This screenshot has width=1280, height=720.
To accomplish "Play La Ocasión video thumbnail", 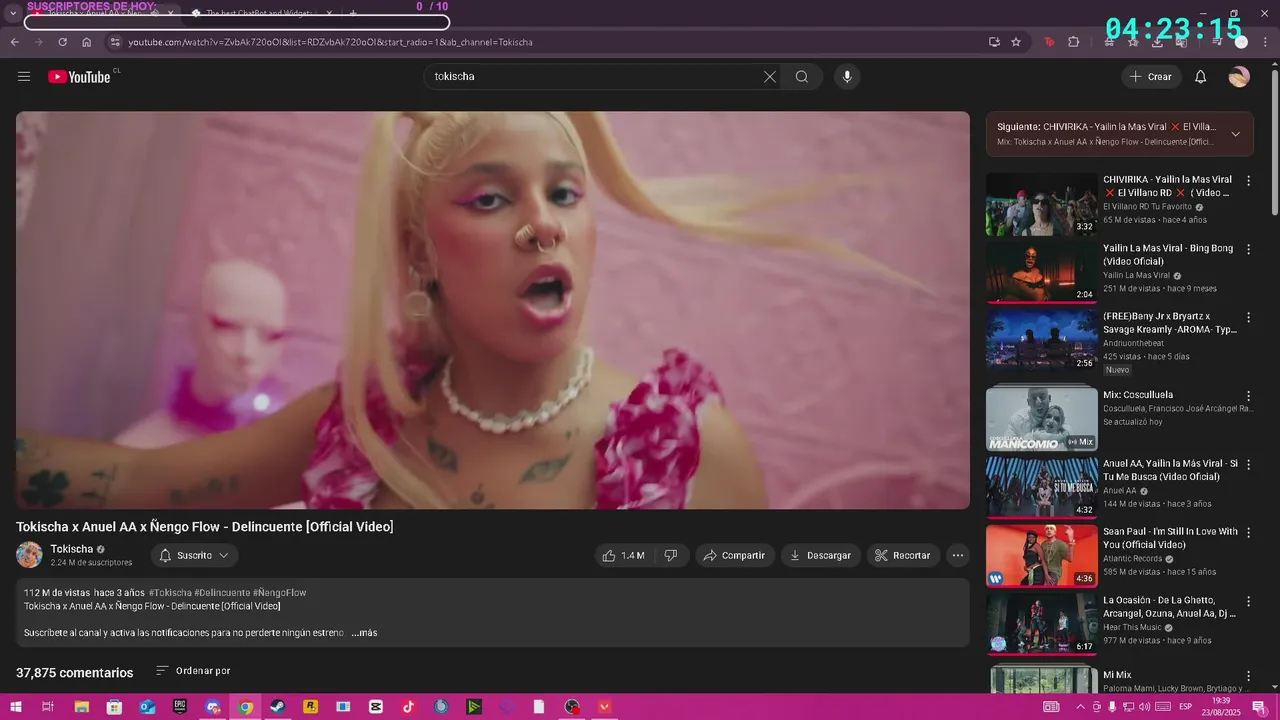I will 1042,623.
